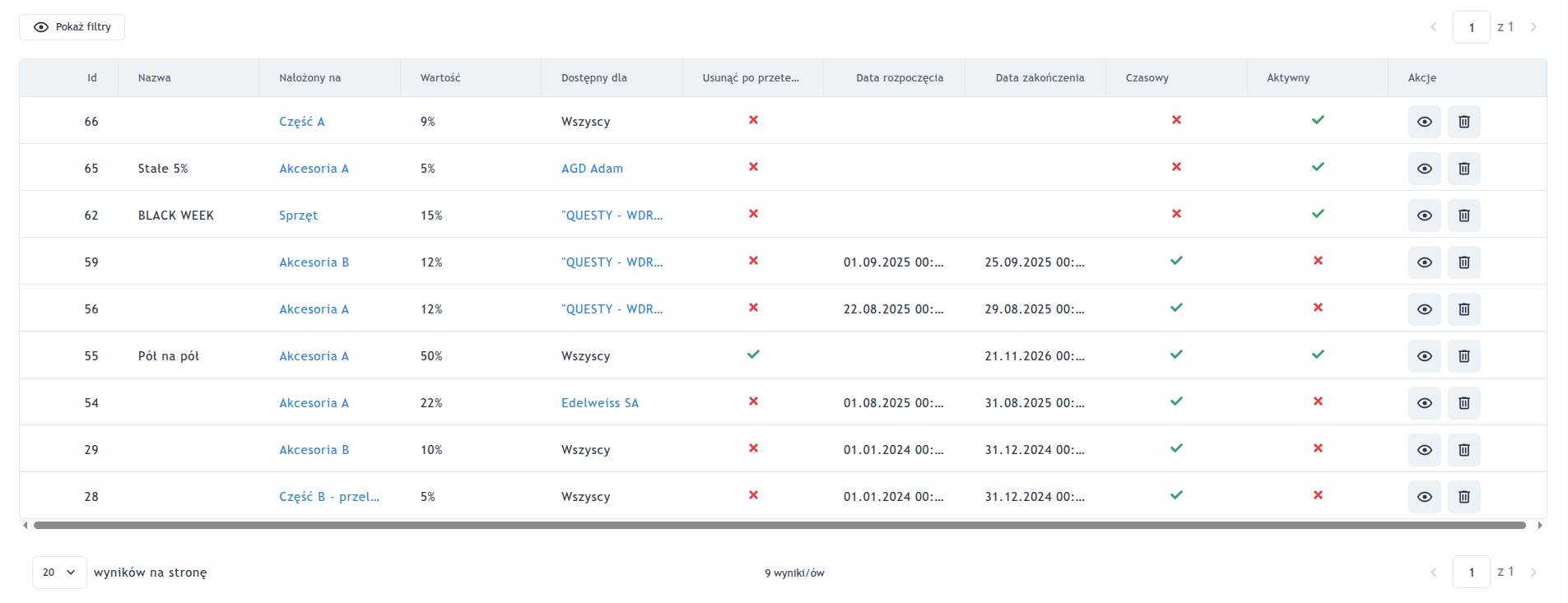The image size is (1568, 603).
Task: Click the green Aktywny check for discount 66
Action: [1318, 120]
